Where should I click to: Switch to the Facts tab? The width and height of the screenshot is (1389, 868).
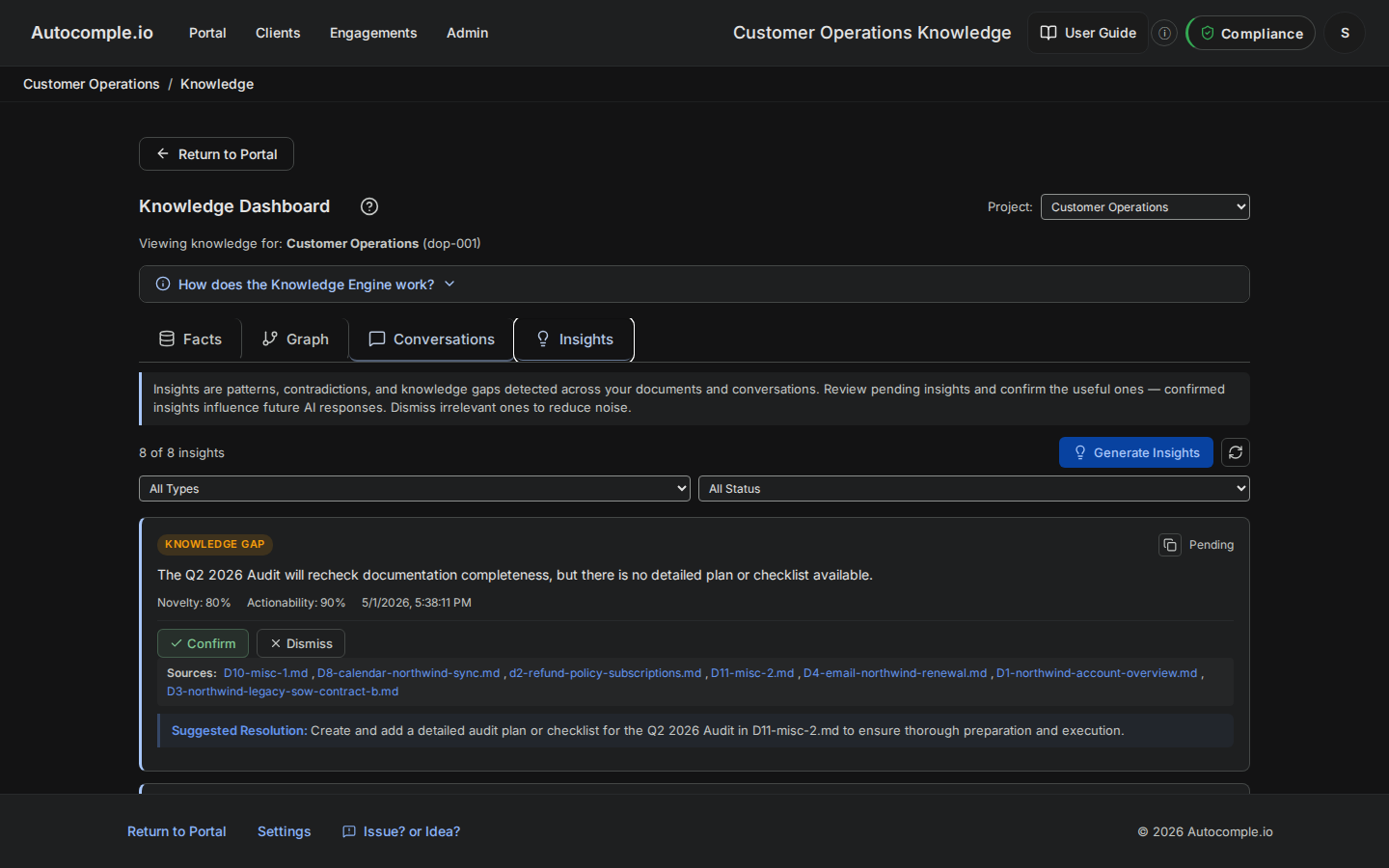(190, 339)
